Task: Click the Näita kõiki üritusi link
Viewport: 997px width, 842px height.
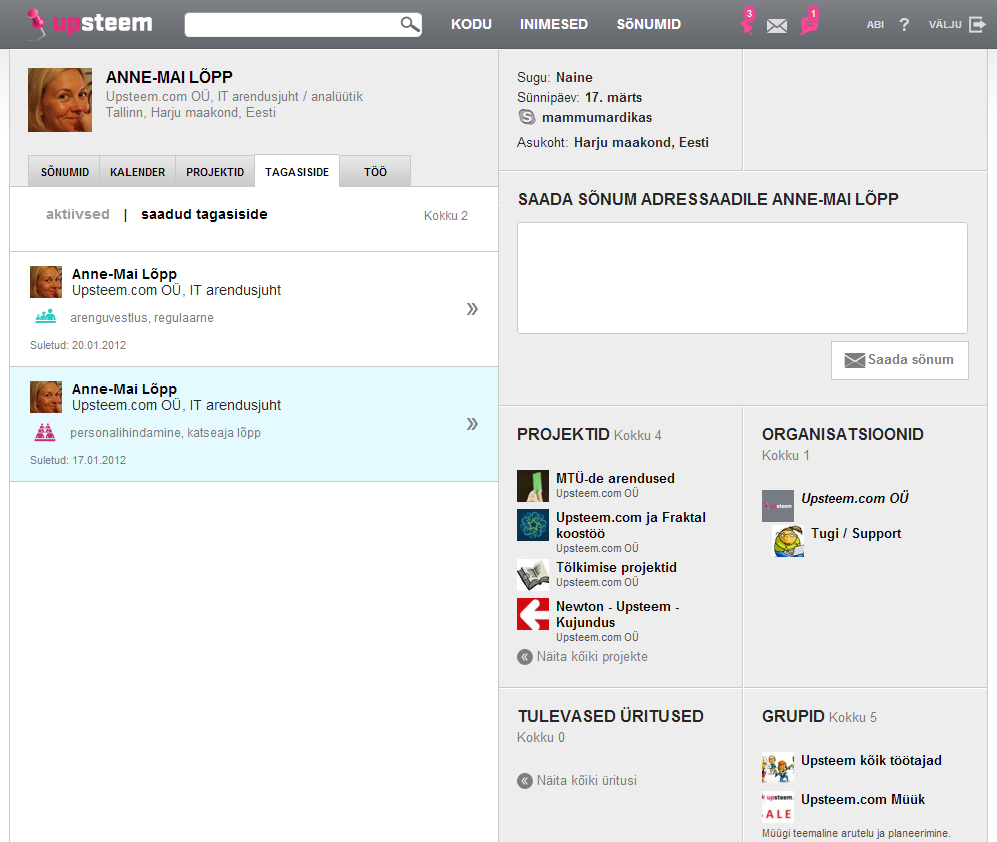Action: click(587, 781)
